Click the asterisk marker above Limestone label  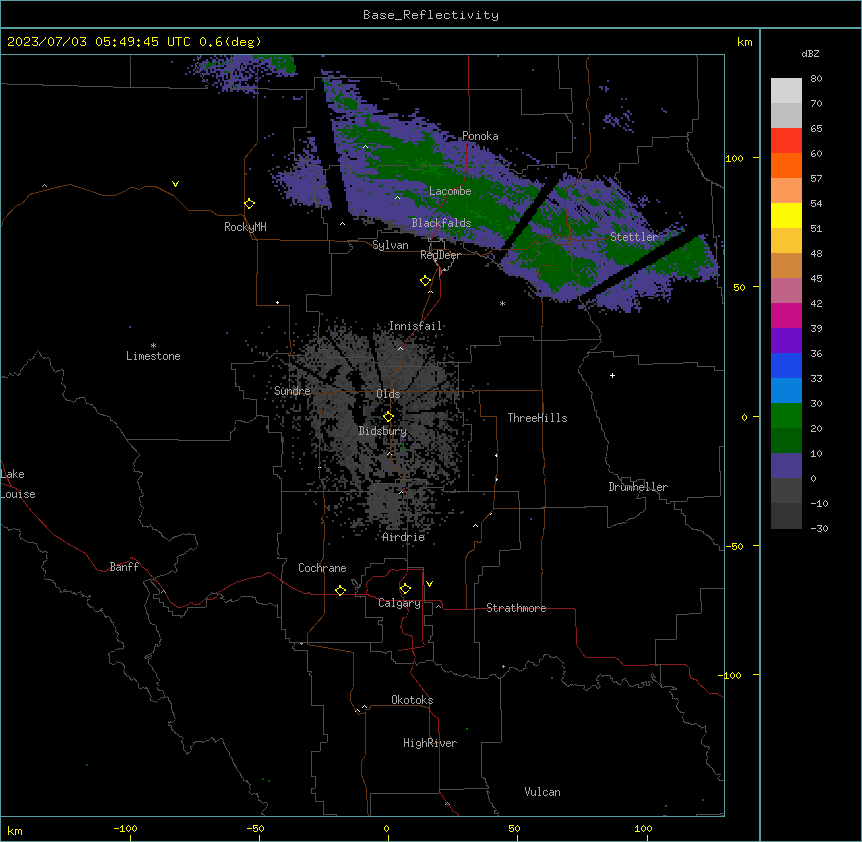point(153,346)
